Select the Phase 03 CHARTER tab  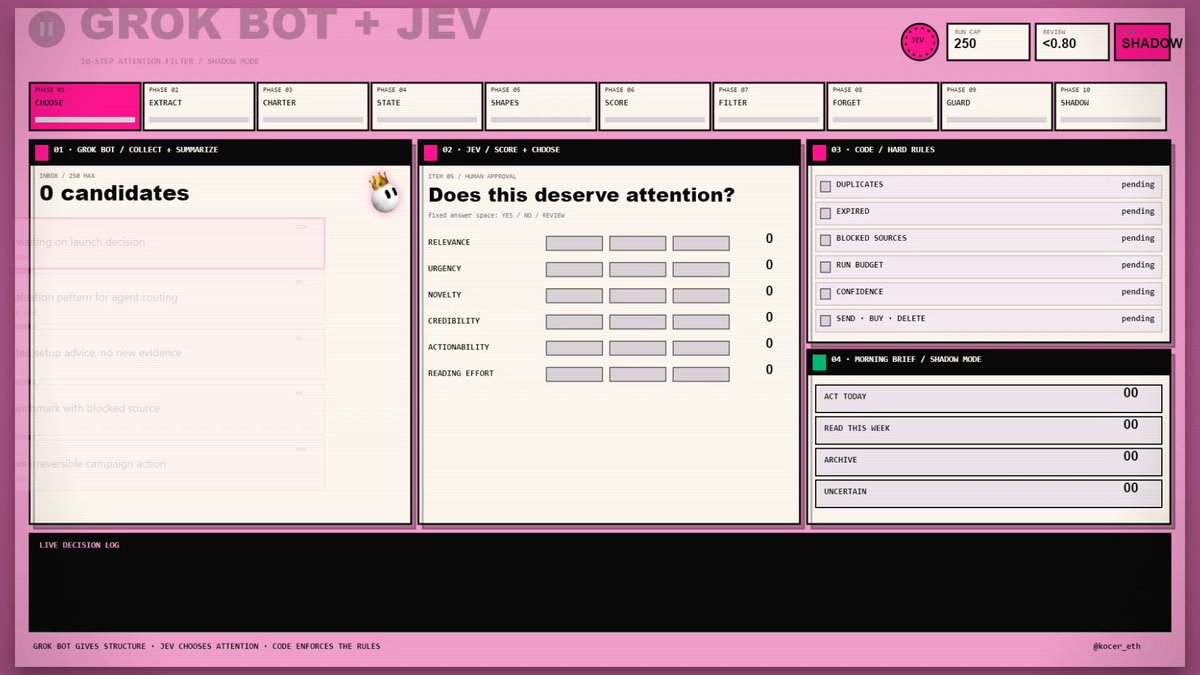(x=313, y=106)
